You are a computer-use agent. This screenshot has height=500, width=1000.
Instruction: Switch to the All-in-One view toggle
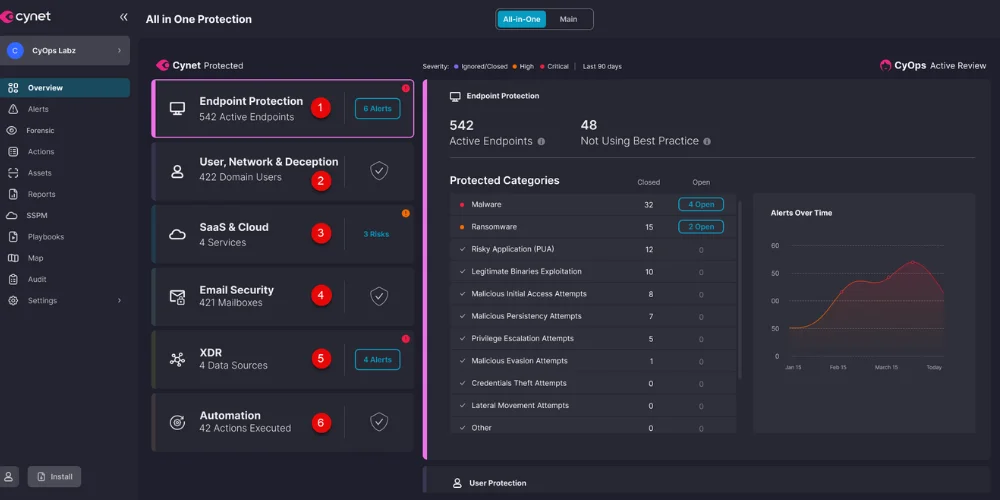522,19
